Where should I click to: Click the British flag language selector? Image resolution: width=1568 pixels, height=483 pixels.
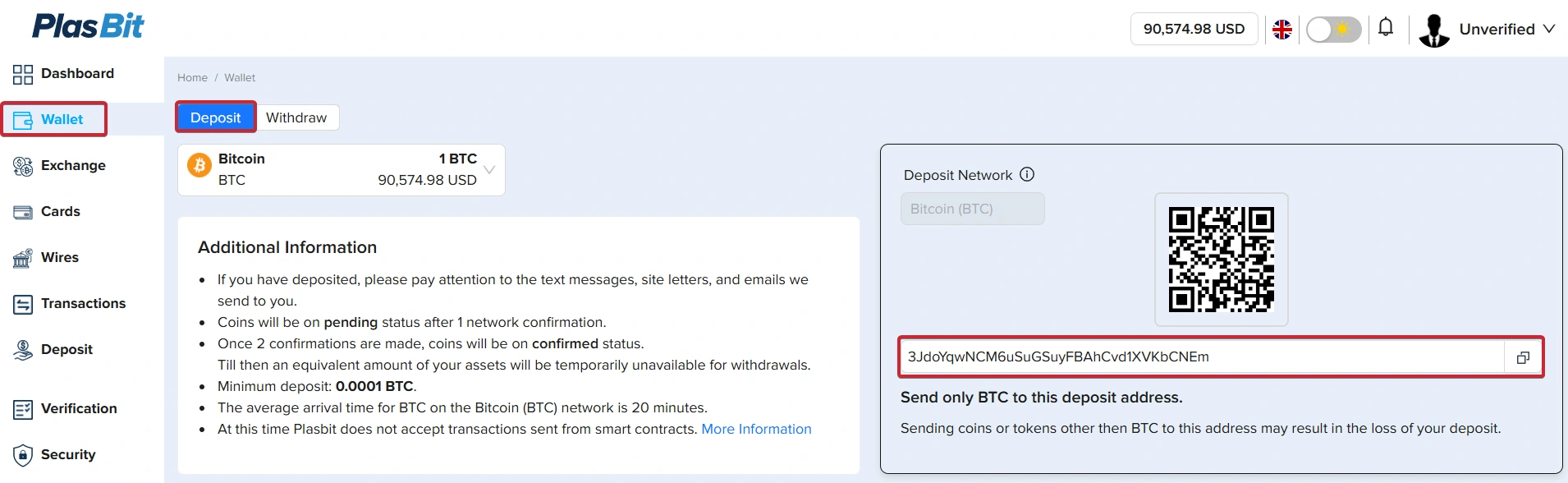(x=1282, y=29)
